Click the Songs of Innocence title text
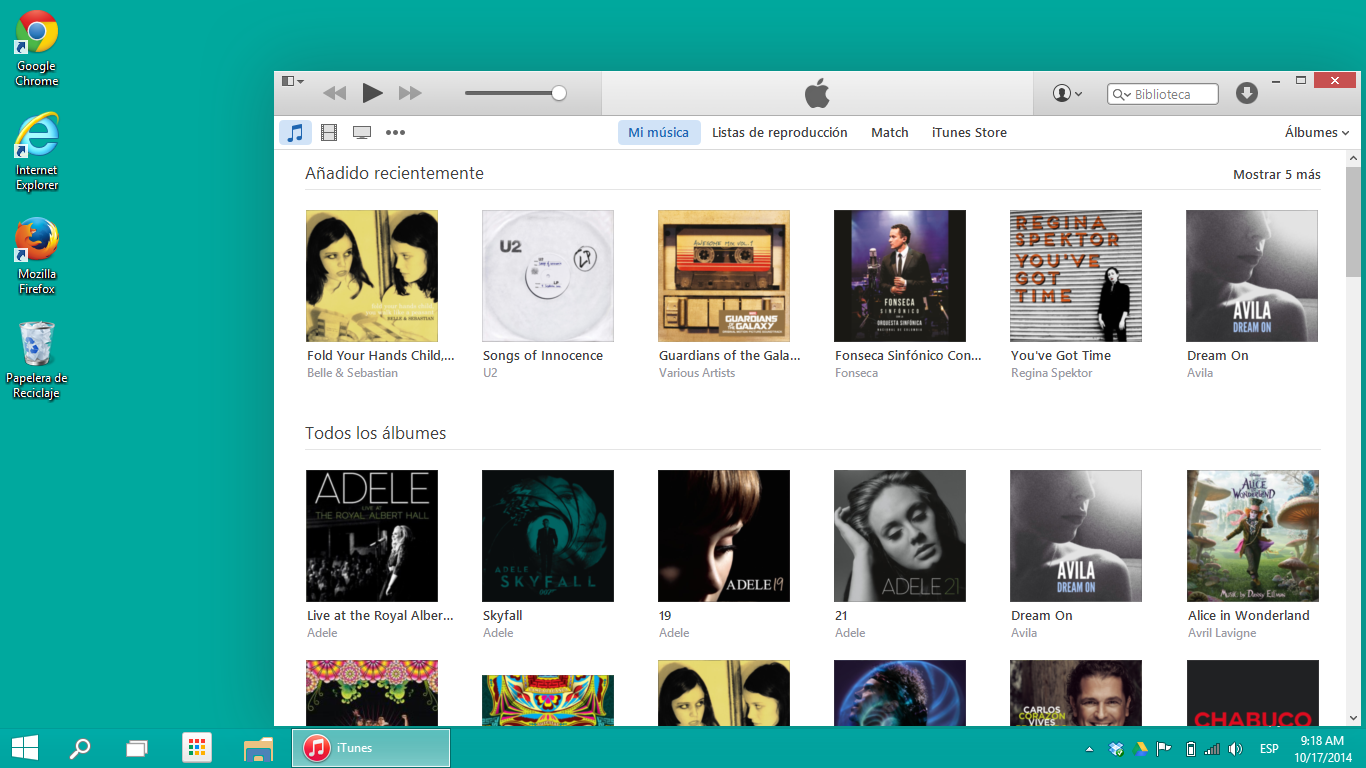The image size is (1366, 768). (543, 355)
